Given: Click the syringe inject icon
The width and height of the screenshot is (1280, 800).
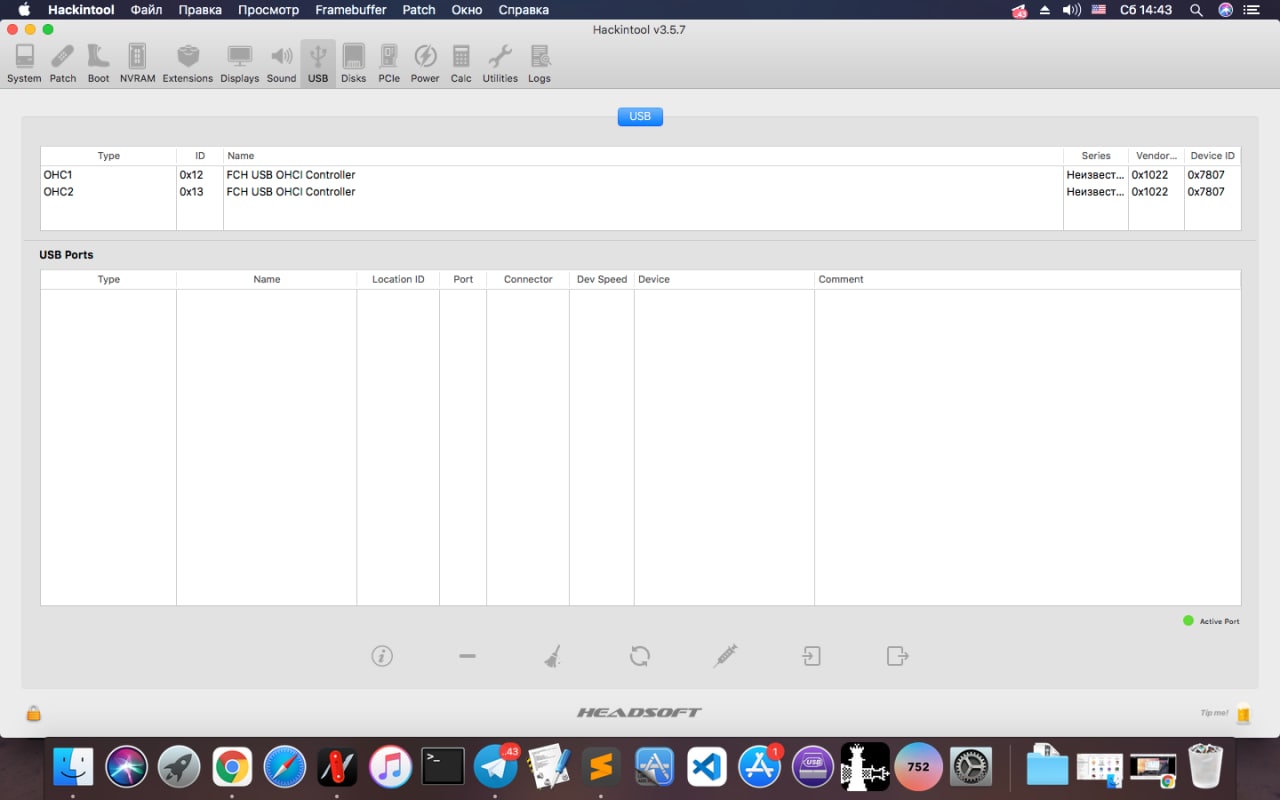Looking at the screenshot, I should (x=726, y=656).
